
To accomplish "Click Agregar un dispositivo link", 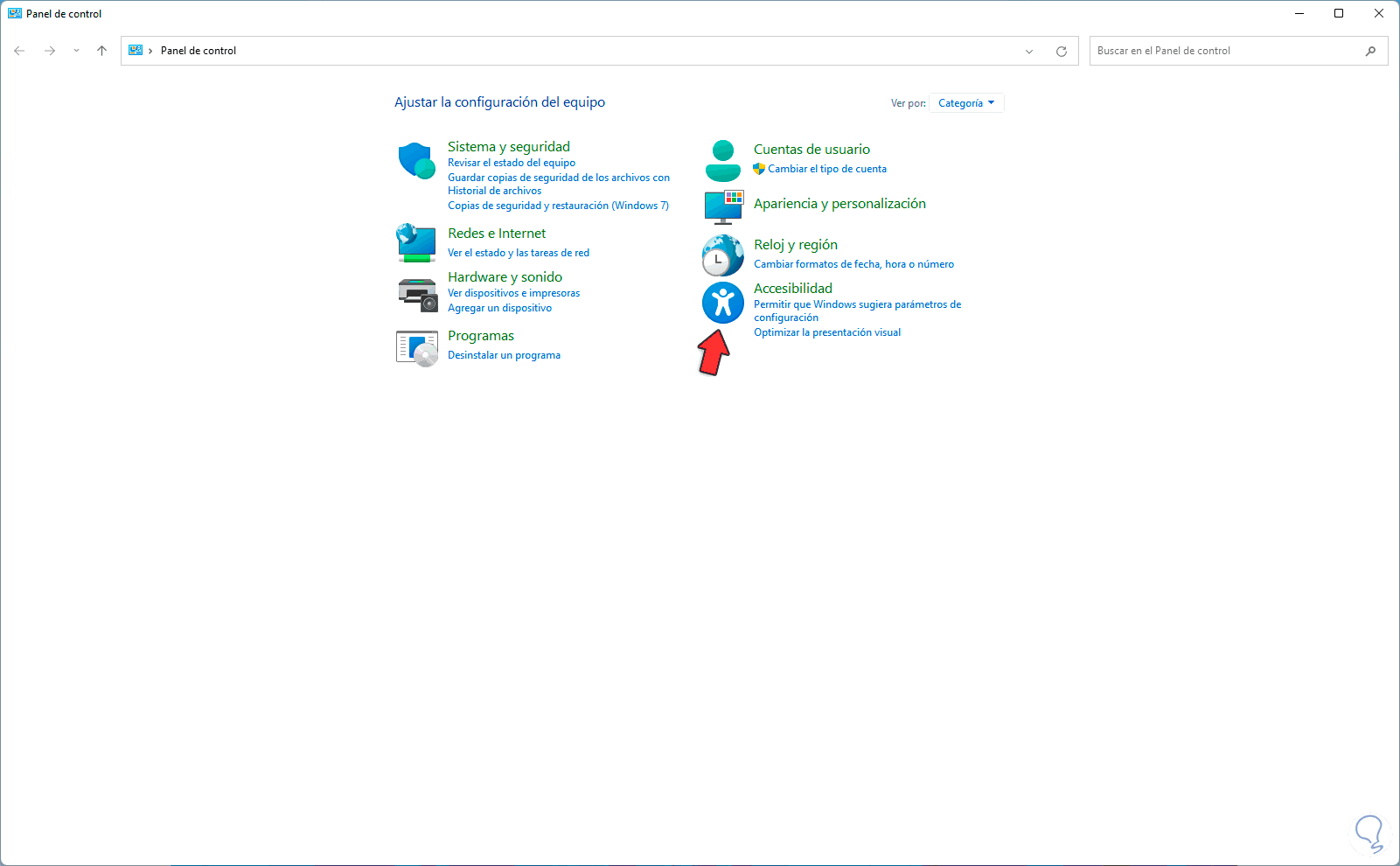I will point(500,308).
